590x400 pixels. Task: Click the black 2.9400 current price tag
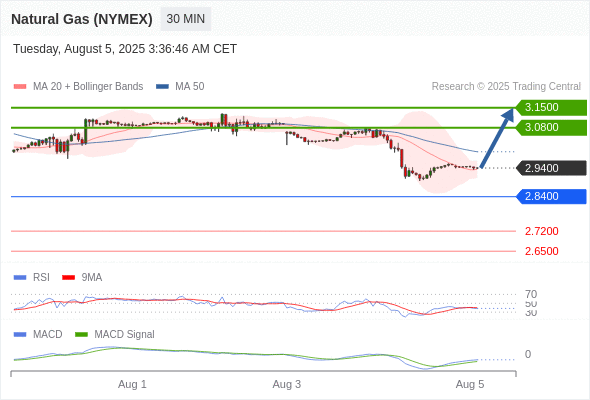[551, 168]
